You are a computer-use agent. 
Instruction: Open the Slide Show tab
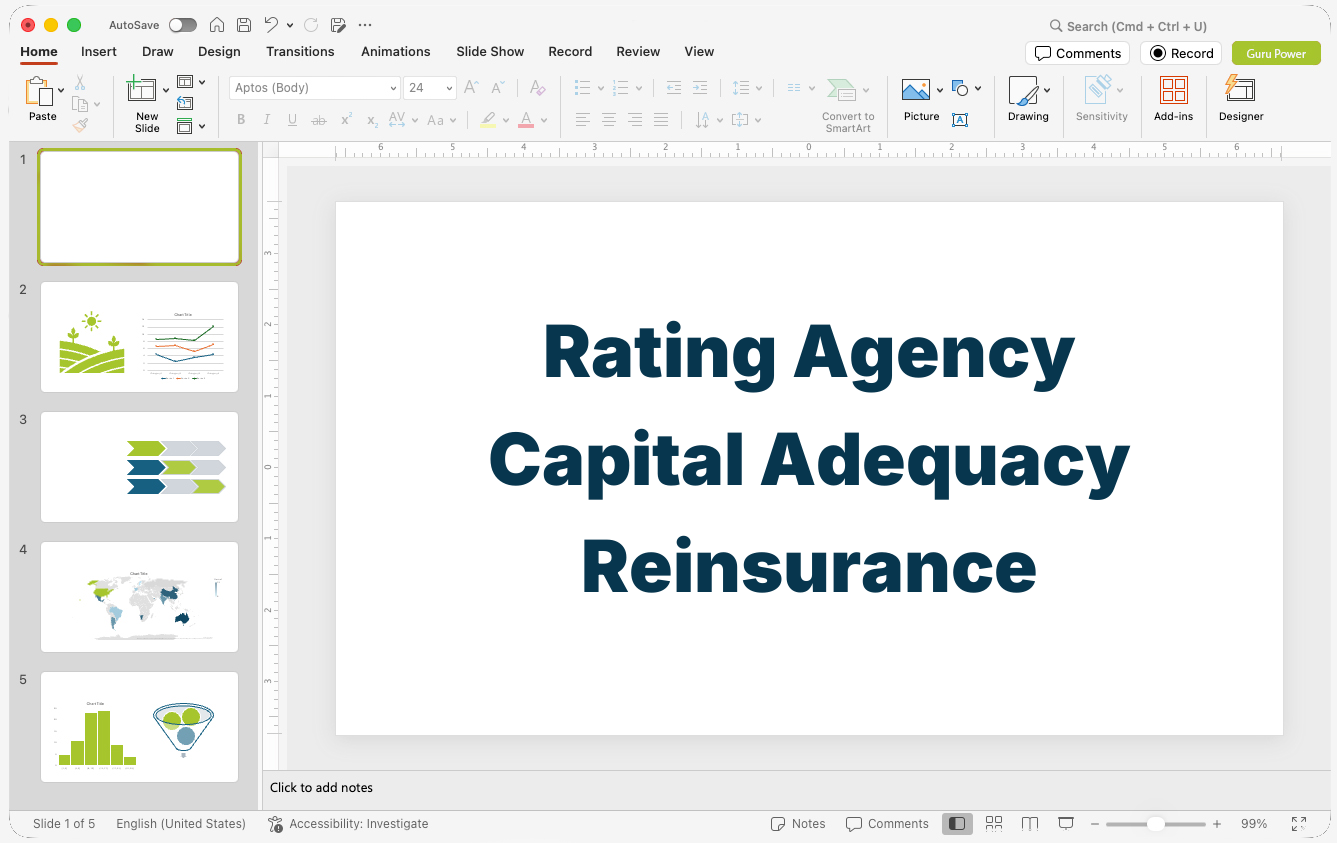pos(490,51)
